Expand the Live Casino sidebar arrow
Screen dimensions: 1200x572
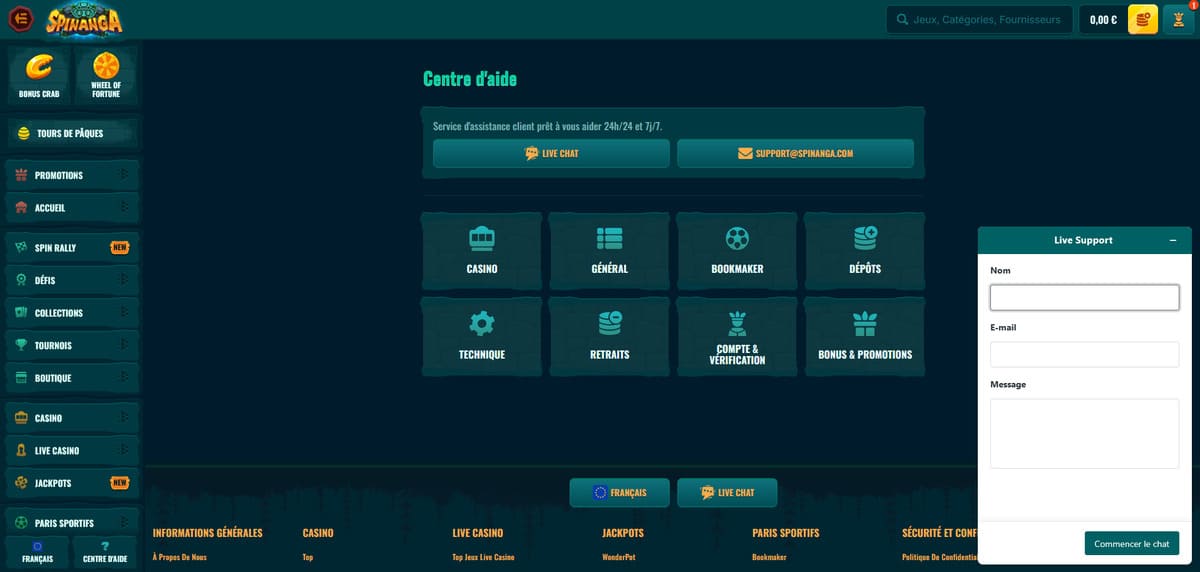(x=123, y=450)
